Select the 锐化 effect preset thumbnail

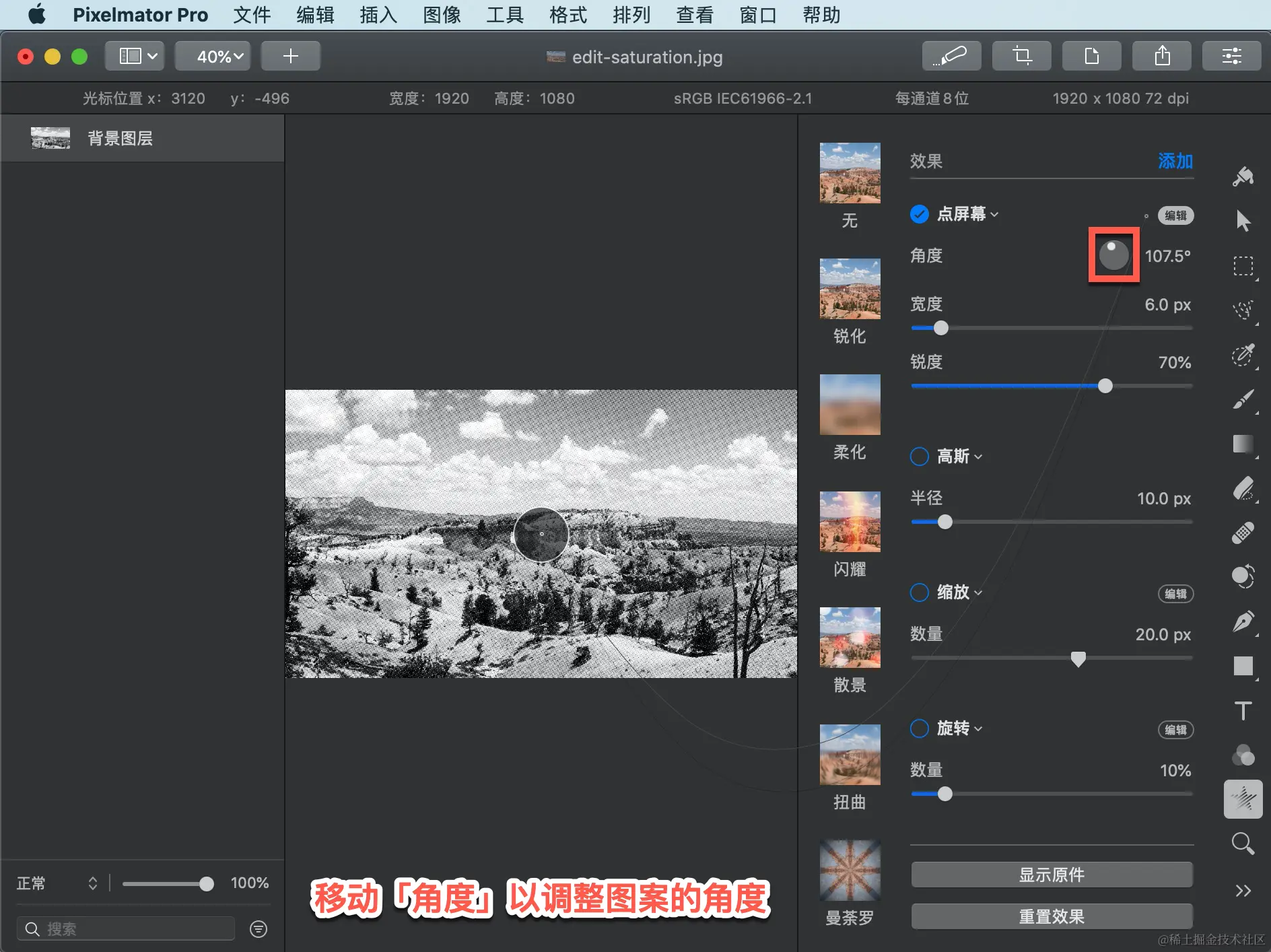click(x=850, y=289)
